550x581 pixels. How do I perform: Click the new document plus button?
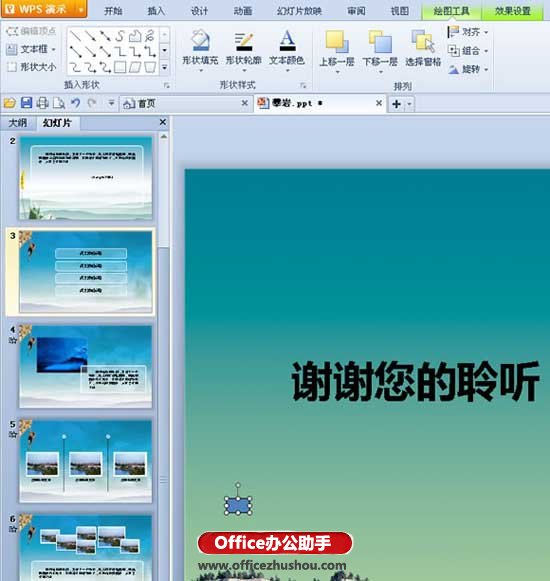396,104
